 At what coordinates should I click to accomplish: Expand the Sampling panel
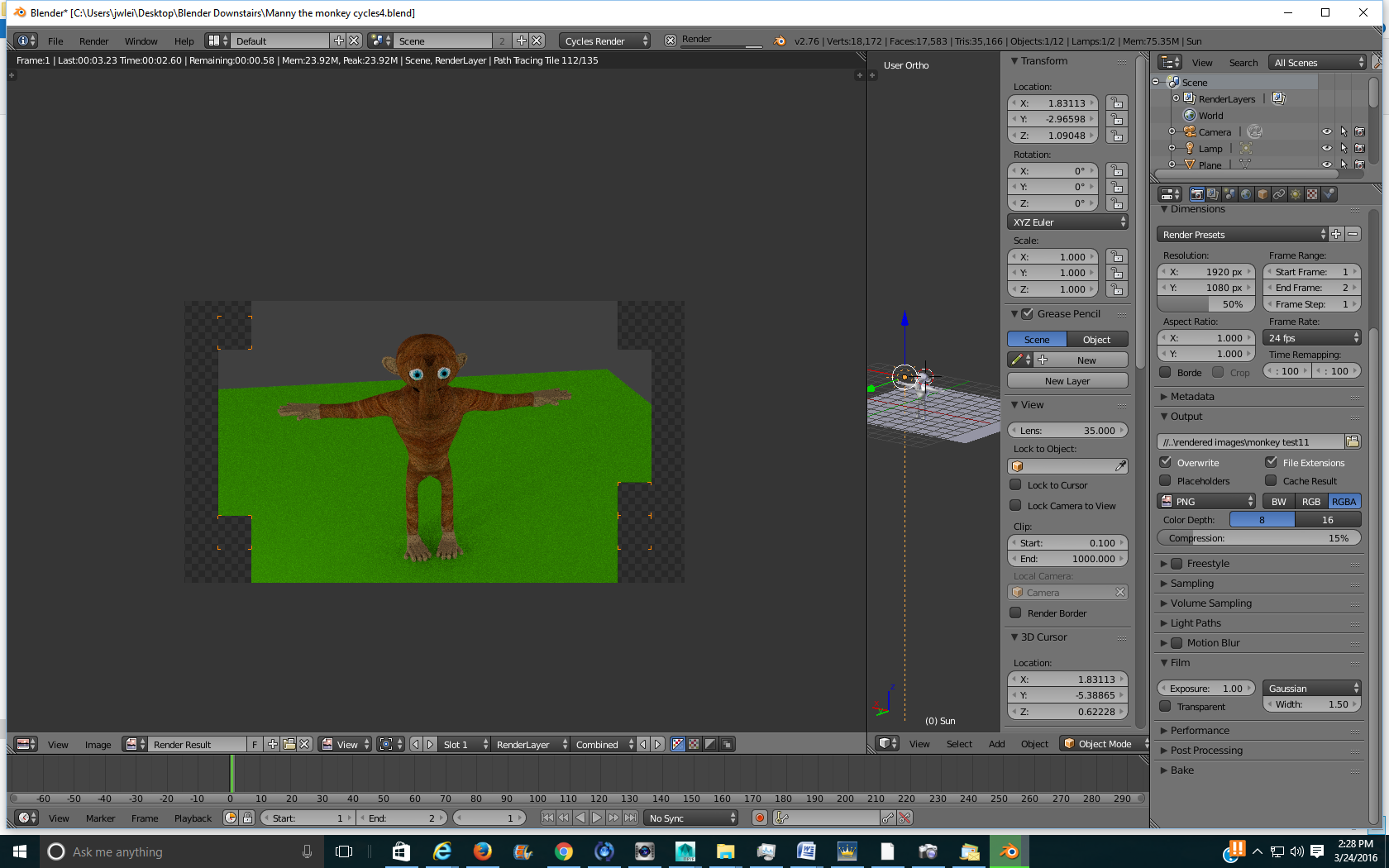(1192, 584)
